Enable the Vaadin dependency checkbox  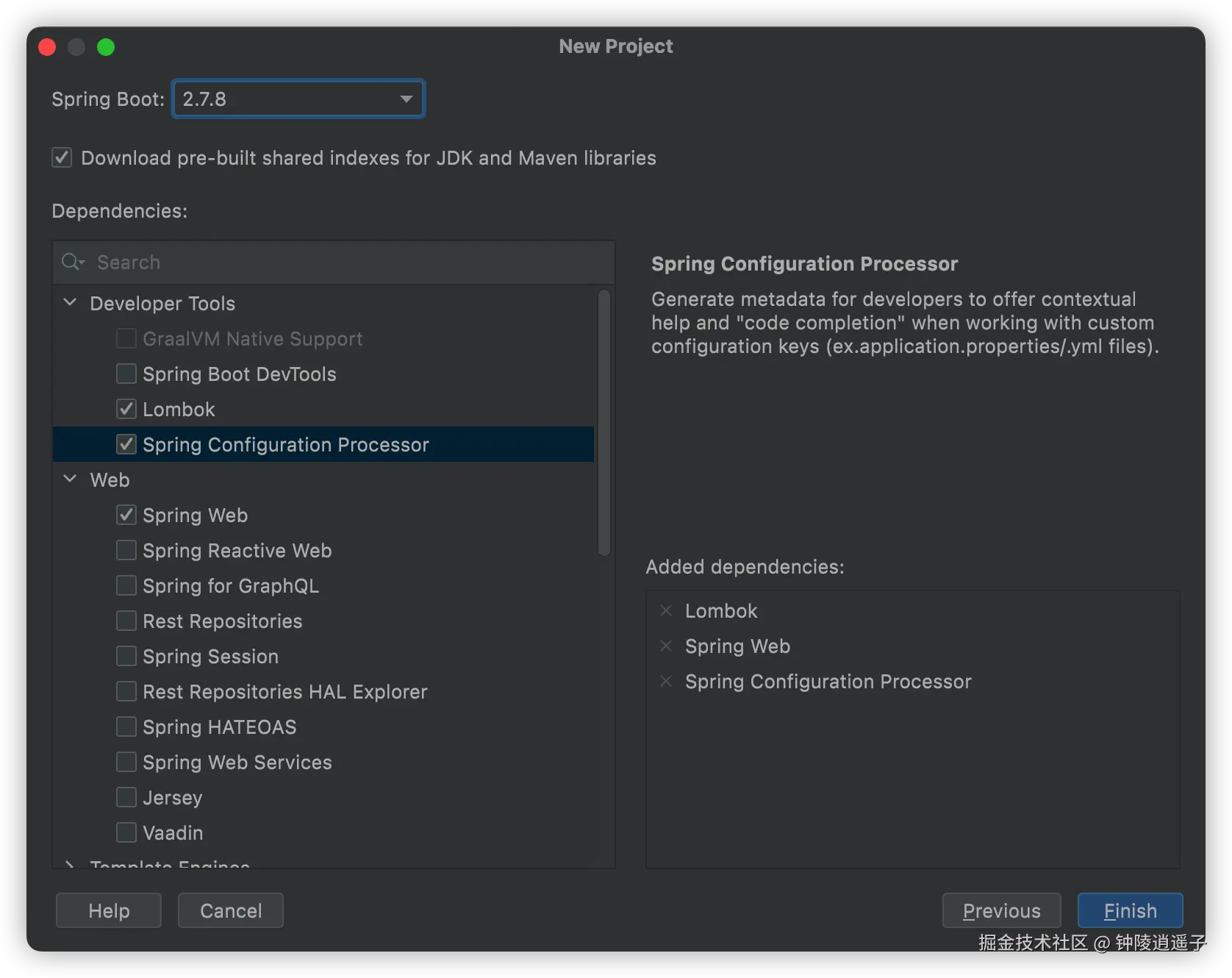click(x=126, y=833)
